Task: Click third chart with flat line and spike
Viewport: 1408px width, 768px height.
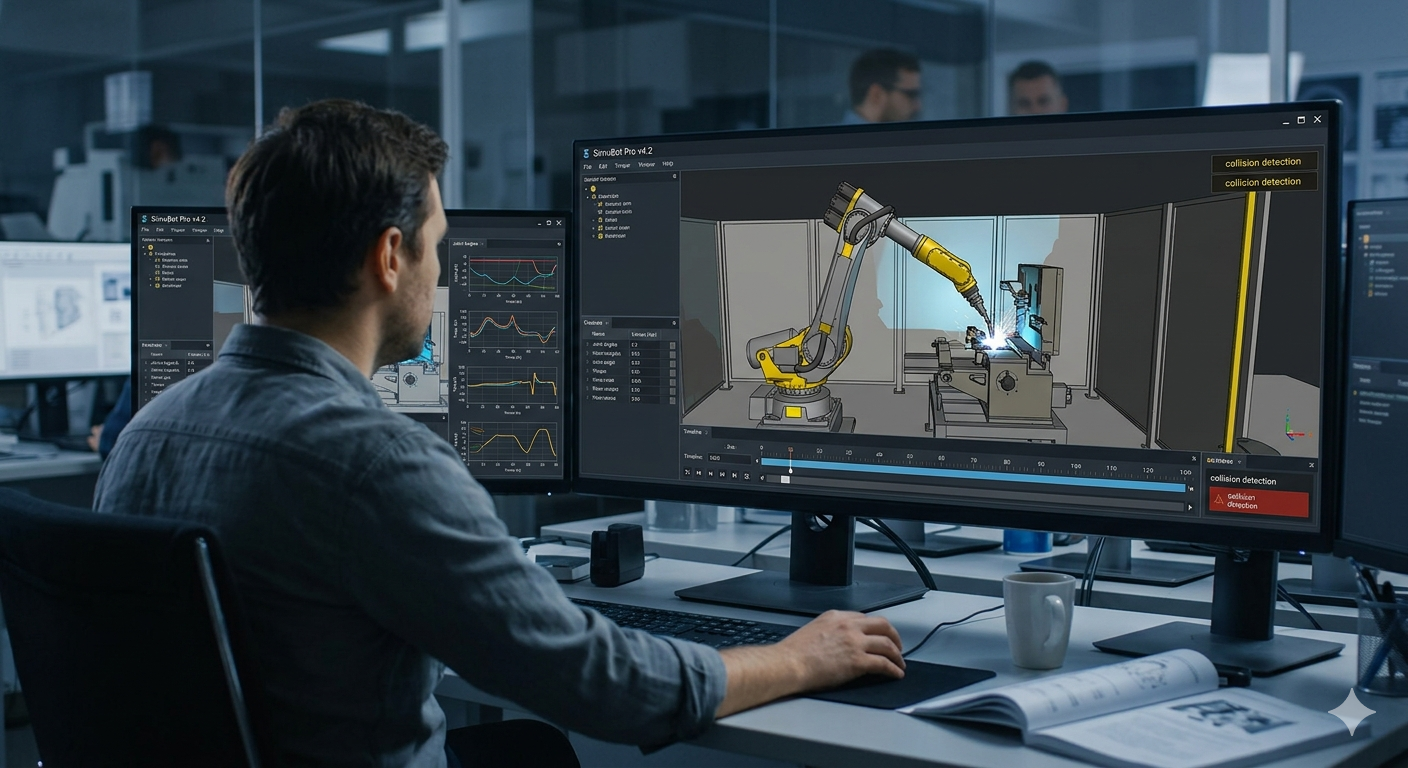Action: [512, 385]
